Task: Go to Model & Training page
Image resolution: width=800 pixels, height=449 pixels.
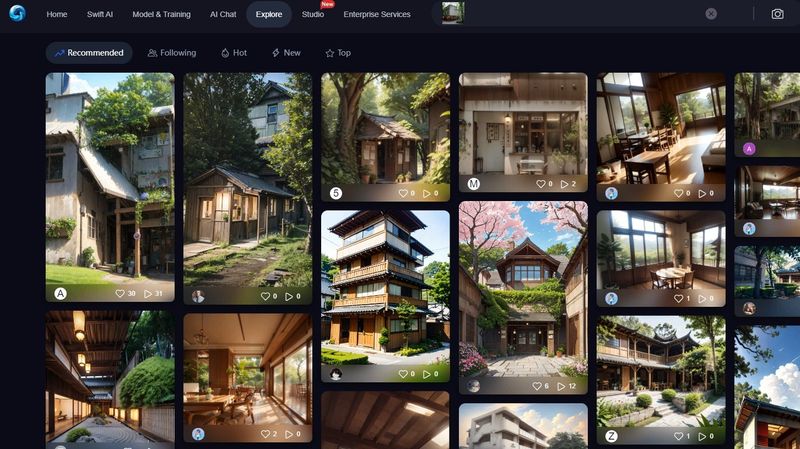Action: pos(160,15)
